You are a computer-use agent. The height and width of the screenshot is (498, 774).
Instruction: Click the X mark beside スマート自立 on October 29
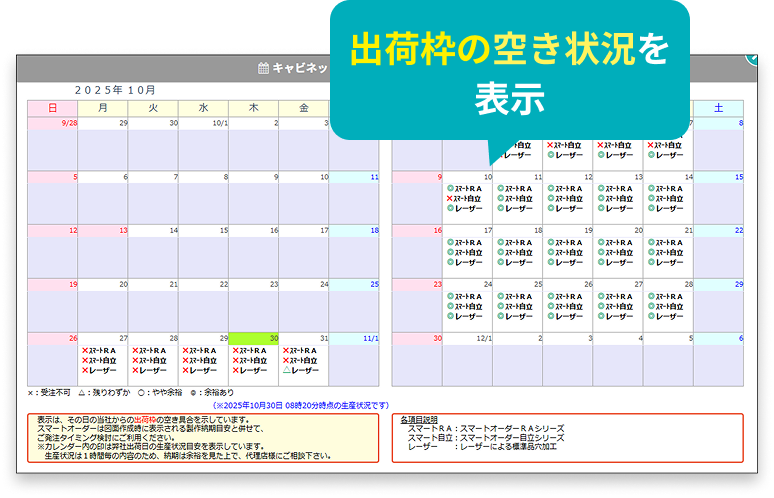tap(186, 360)
